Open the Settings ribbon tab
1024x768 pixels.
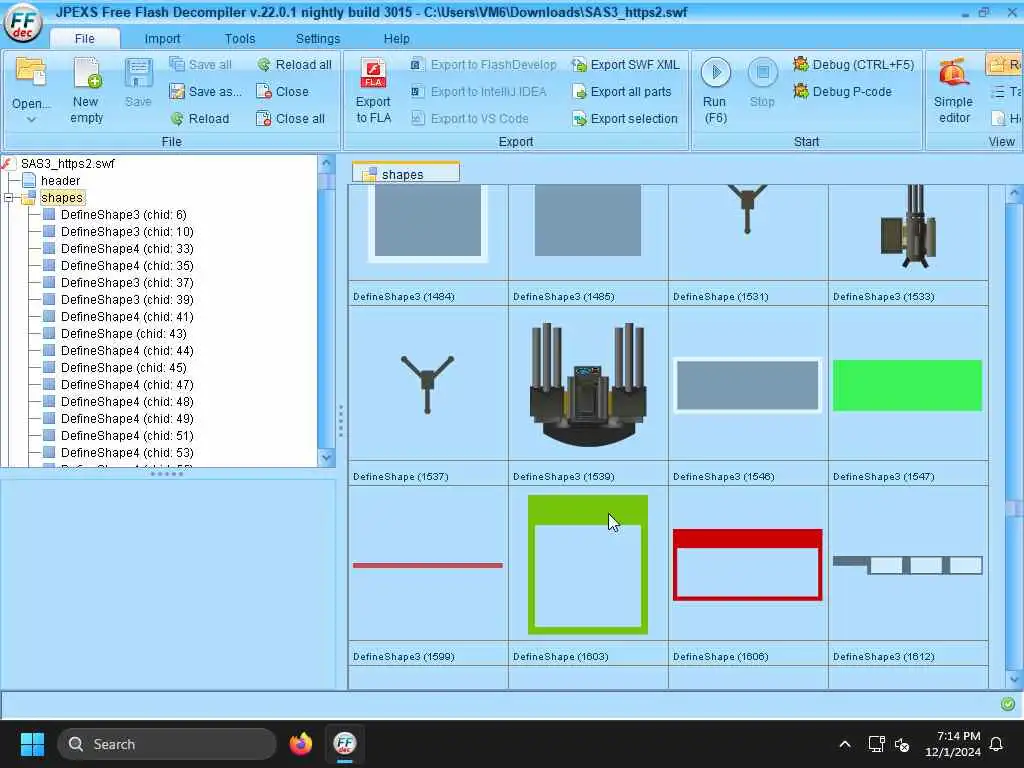pos(317,39)
